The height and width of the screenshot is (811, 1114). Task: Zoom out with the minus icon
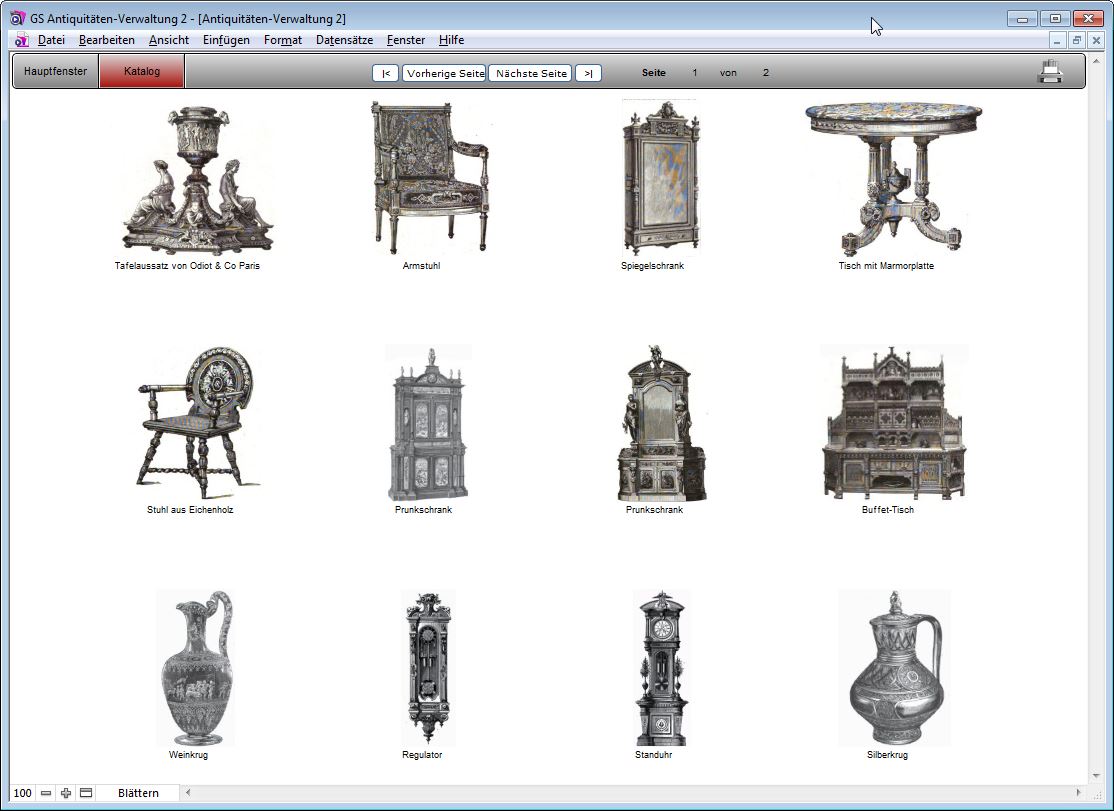[x=46, y=793]
